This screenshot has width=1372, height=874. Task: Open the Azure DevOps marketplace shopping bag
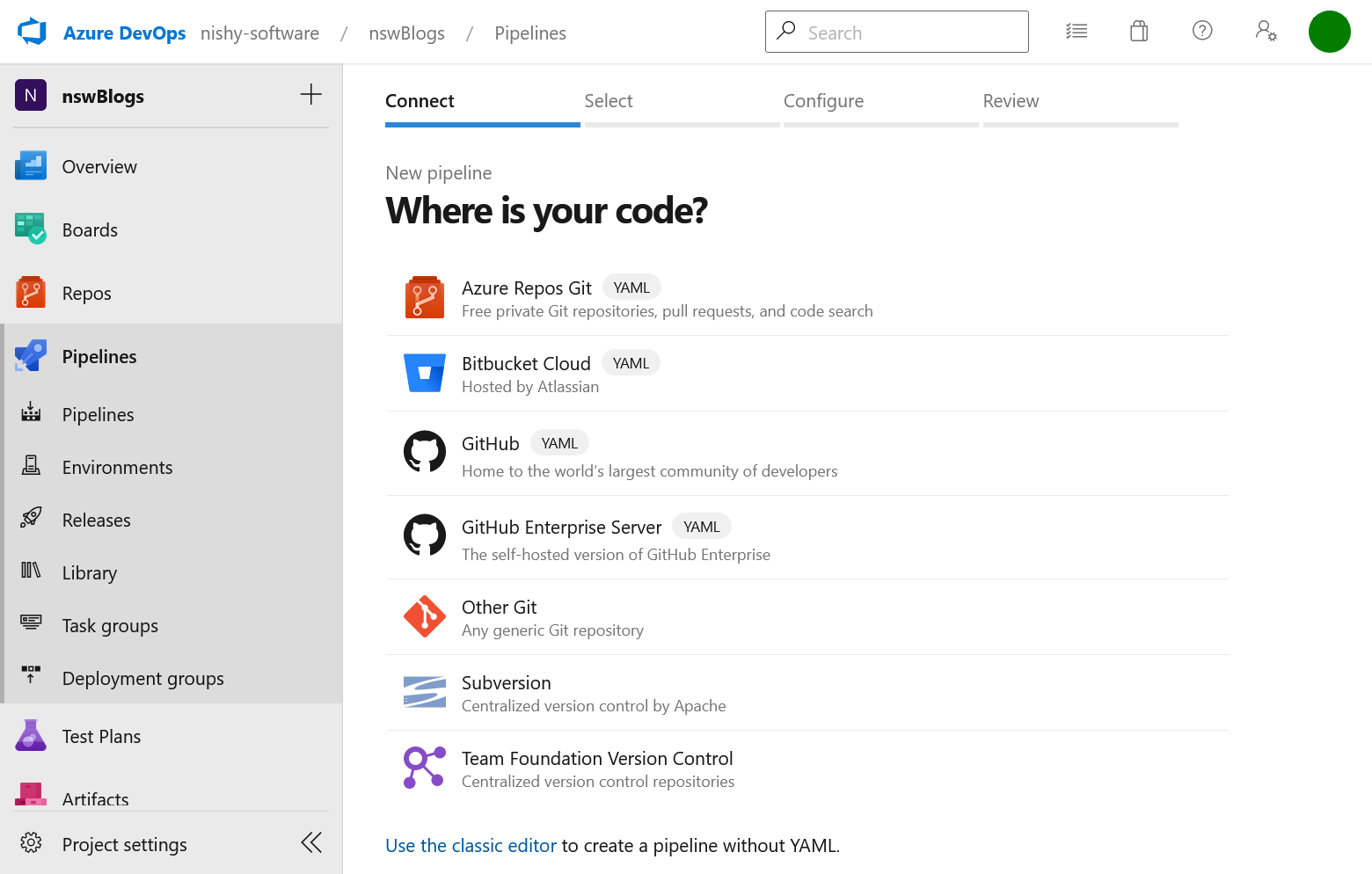(x=1138, y=31)
